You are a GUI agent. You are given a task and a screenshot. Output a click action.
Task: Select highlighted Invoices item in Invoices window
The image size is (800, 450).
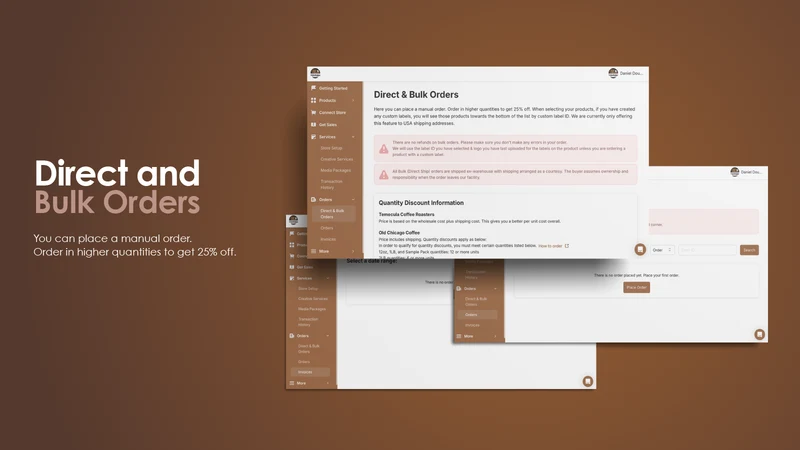click(310, 372)
